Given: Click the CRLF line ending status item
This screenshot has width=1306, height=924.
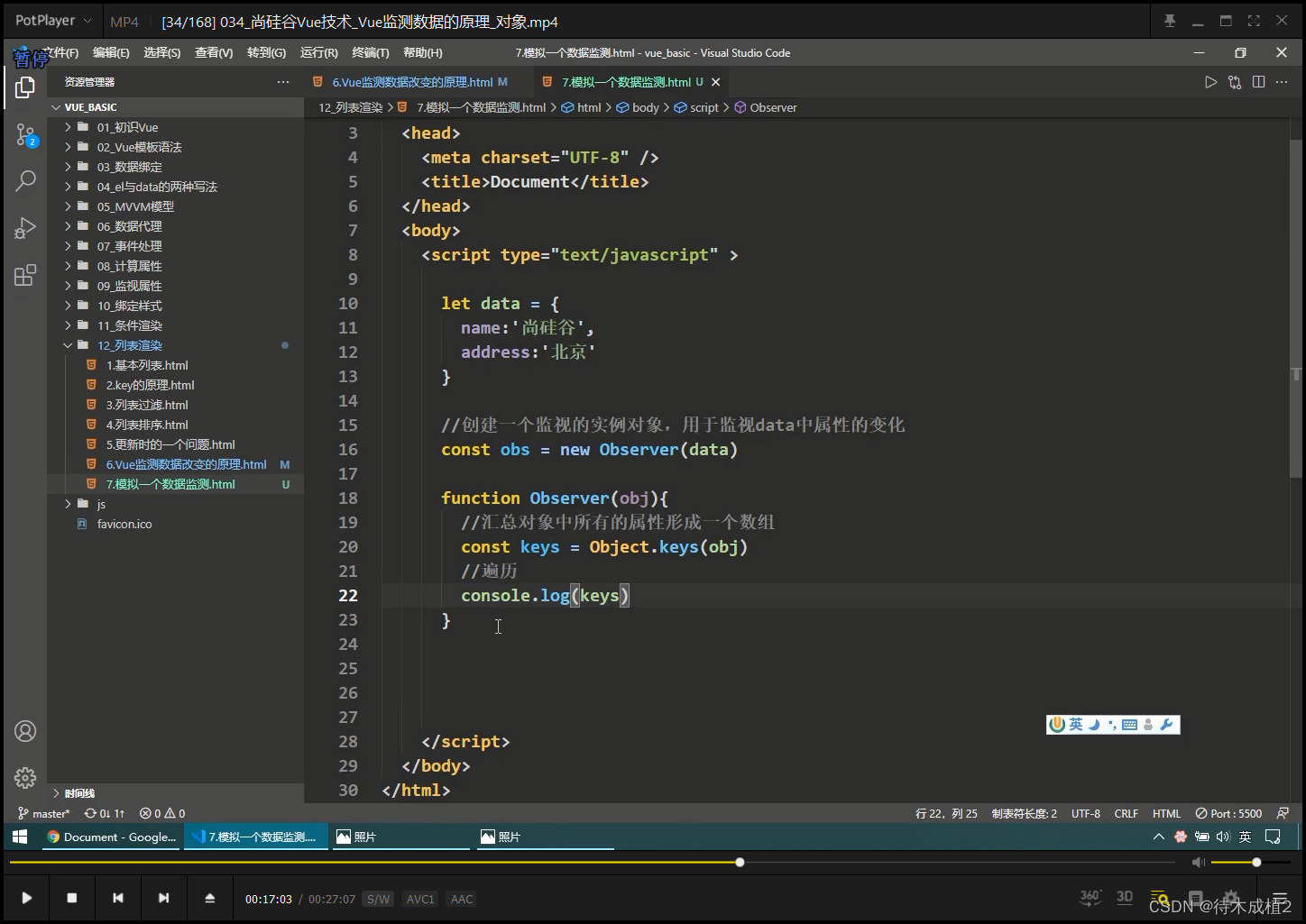Looking at the screenshot, I should pyautogui.click(x=1127, y=813).
